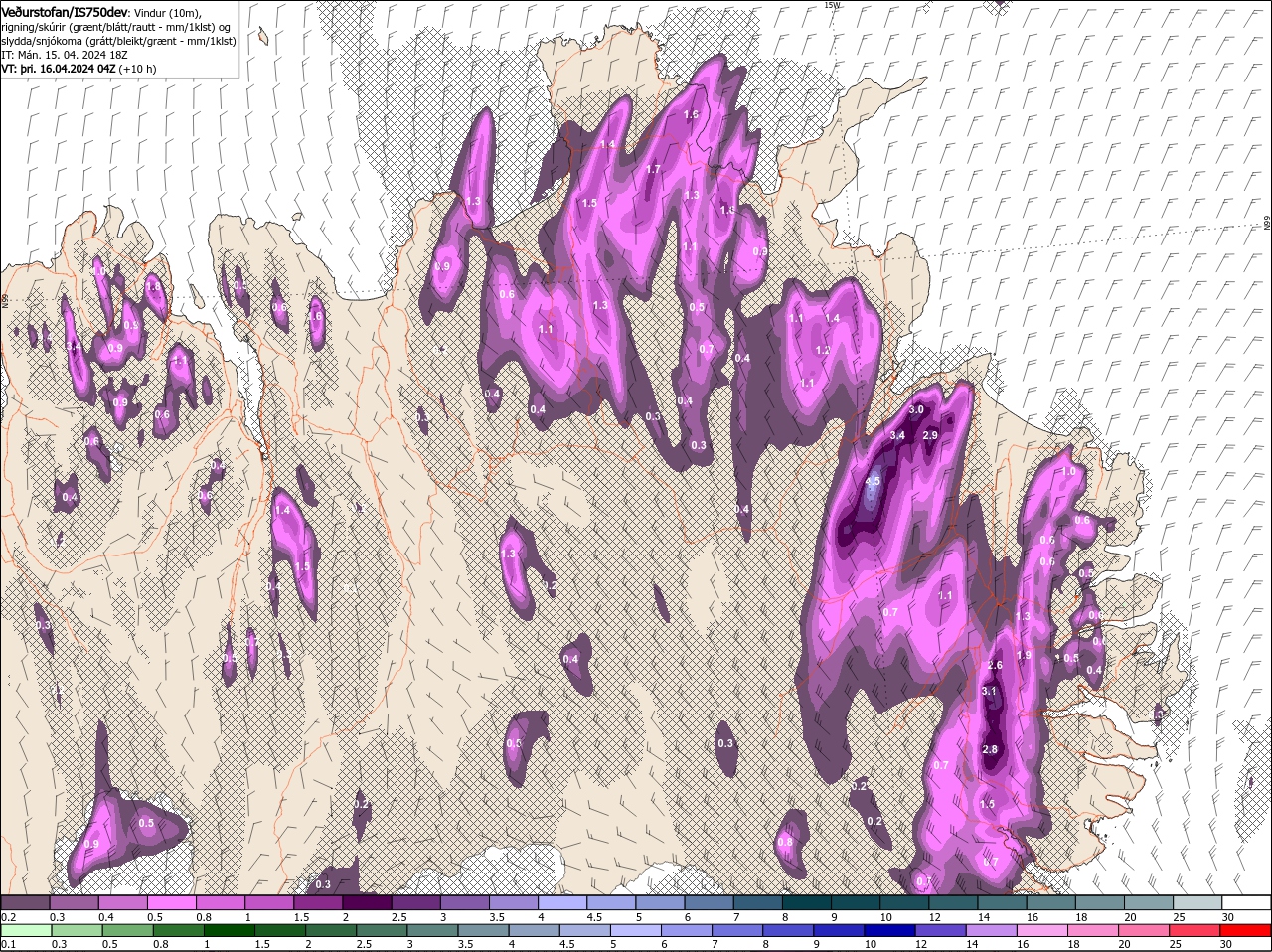Click the lower scale swatch starting at 0.5
The height and width of the screenshot is (952, 1272).
pyautogui.click(x=128, y=931)
